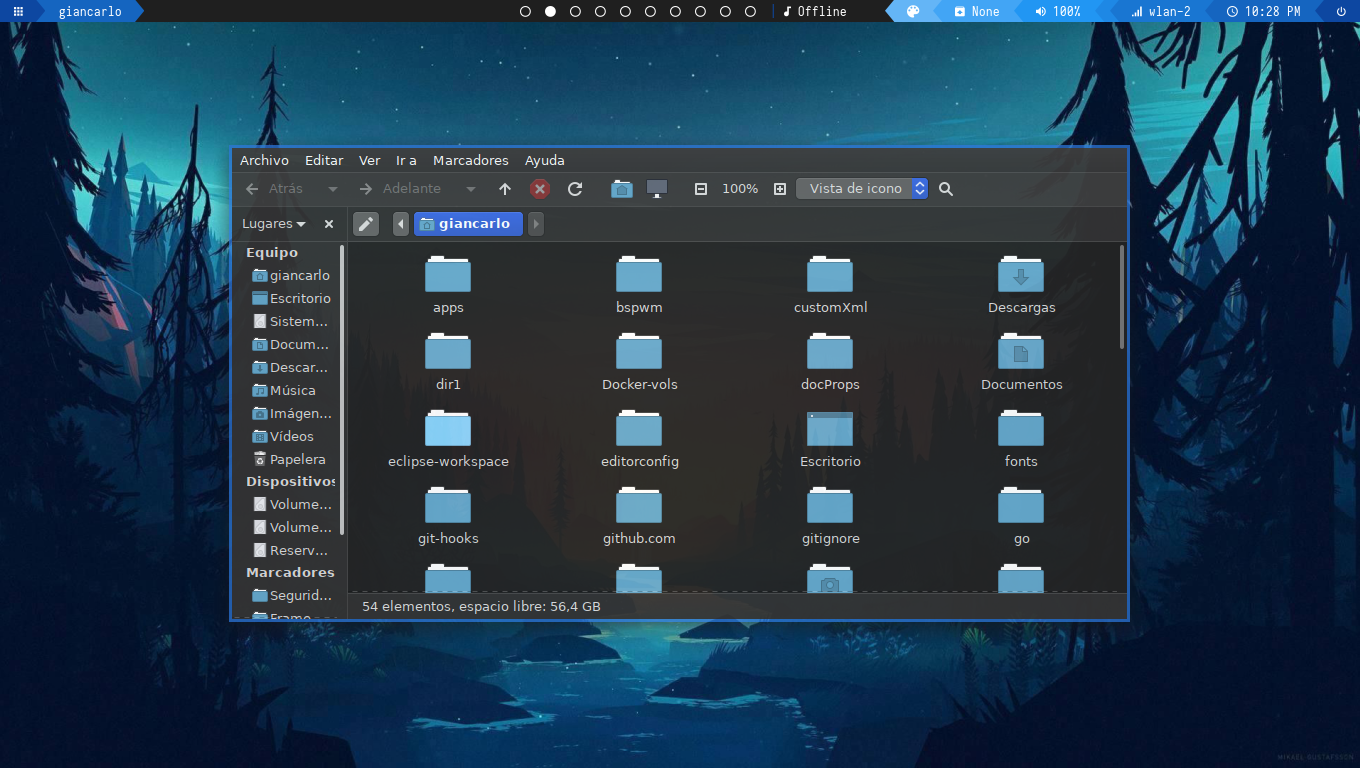Refresh the current folder view
Image resolution: width=1360 pixels, height=768 pixels.
[x=575, y=188]
